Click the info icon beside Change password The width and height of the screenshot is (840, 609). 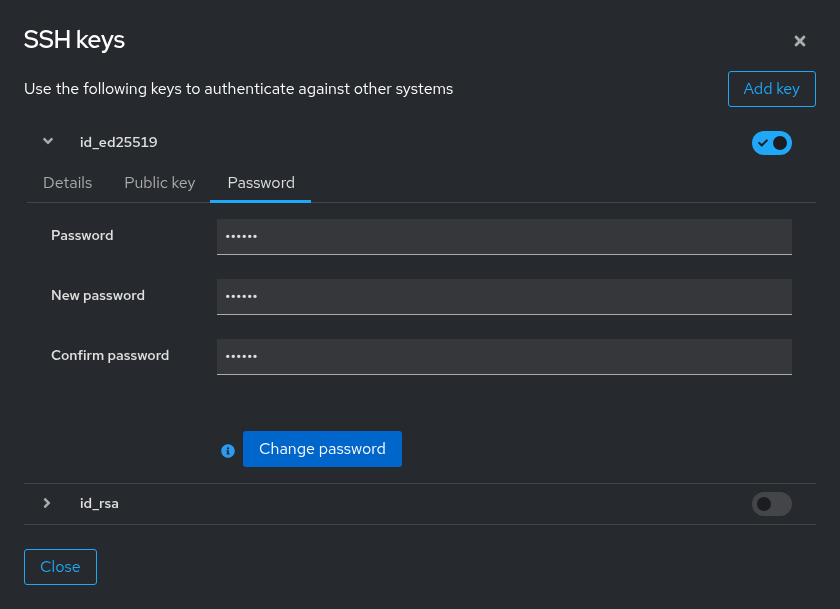(x=228, y=451)
